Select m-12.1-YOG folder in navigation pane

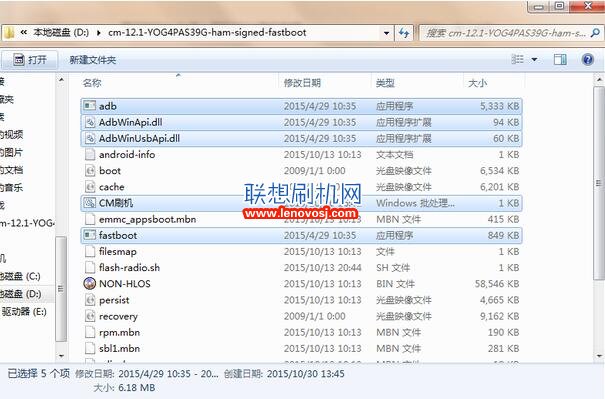click(x=27, y=223)
